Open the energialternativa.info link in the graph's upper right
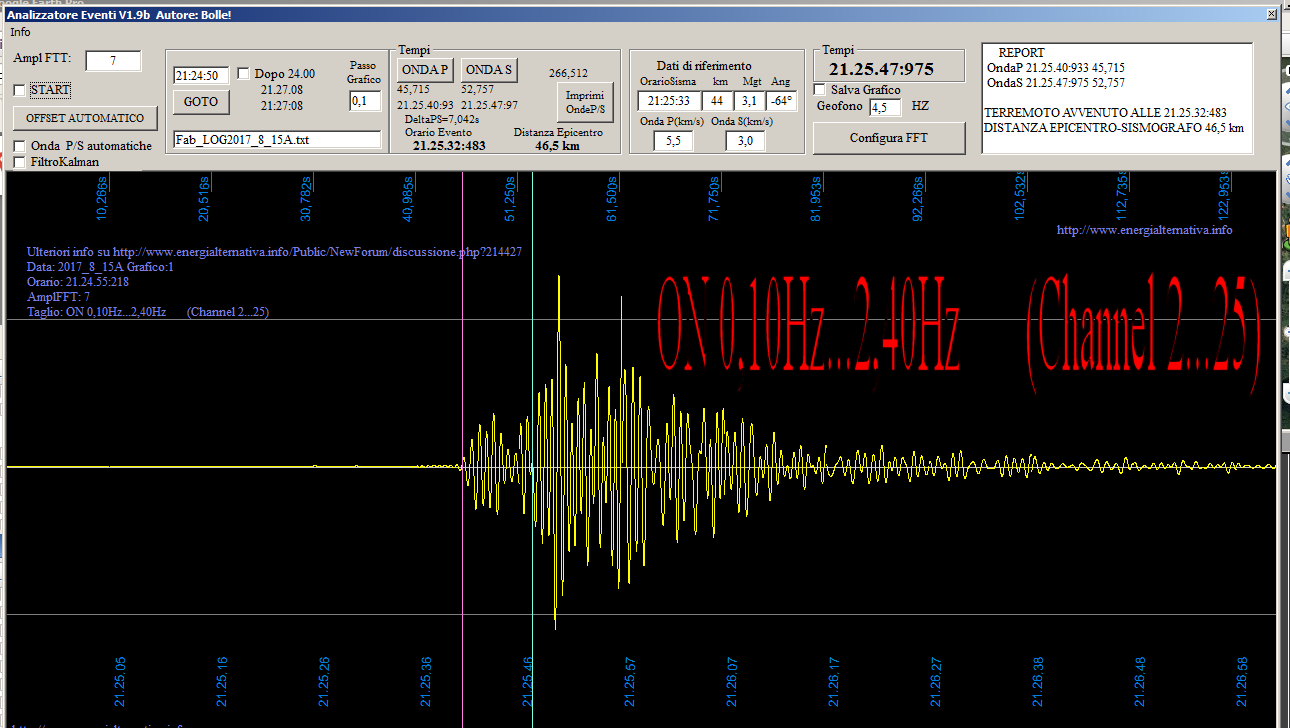 1144,230
